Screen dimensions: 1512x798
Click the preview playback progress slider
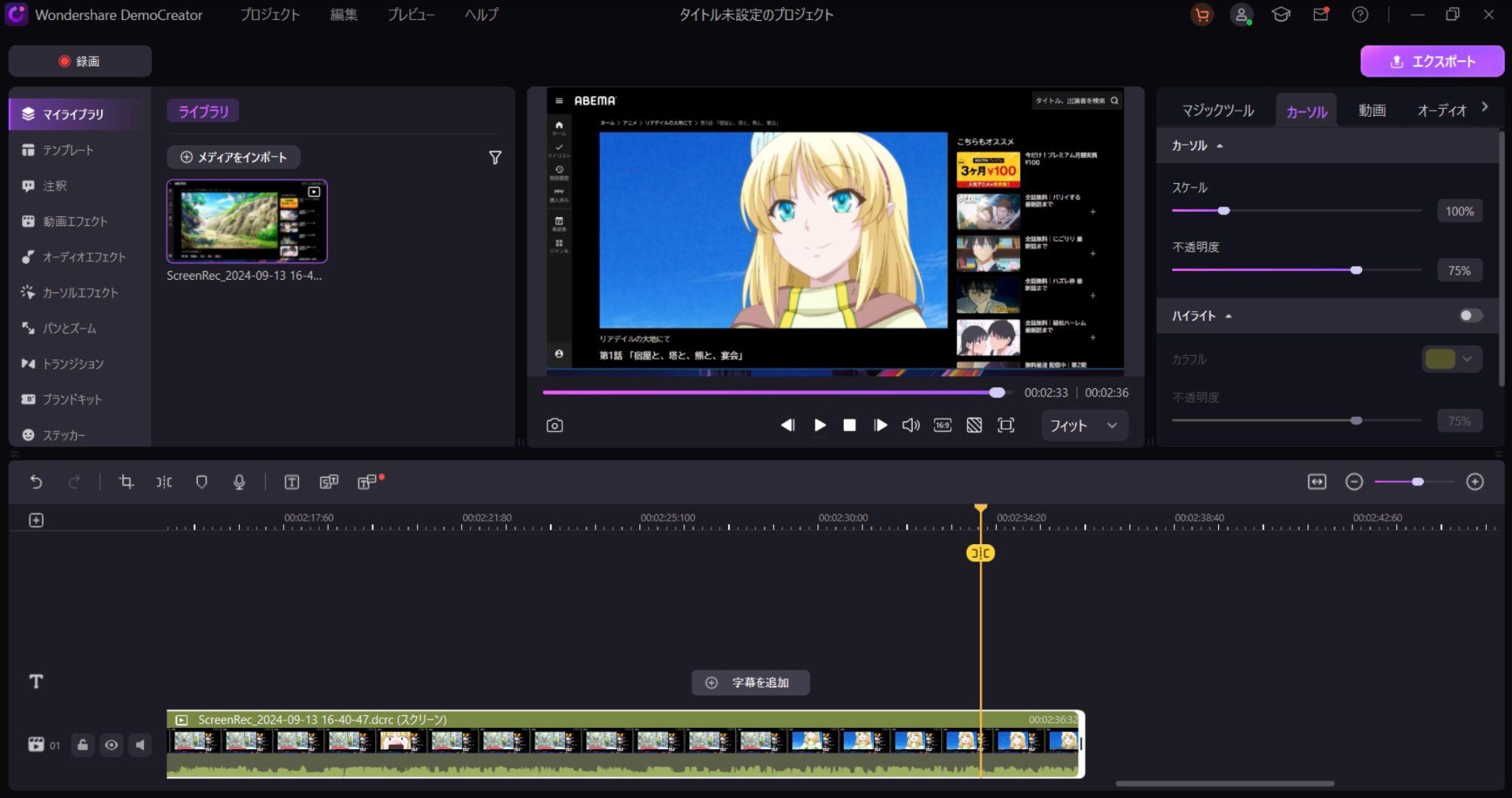(x=777, y=393)
